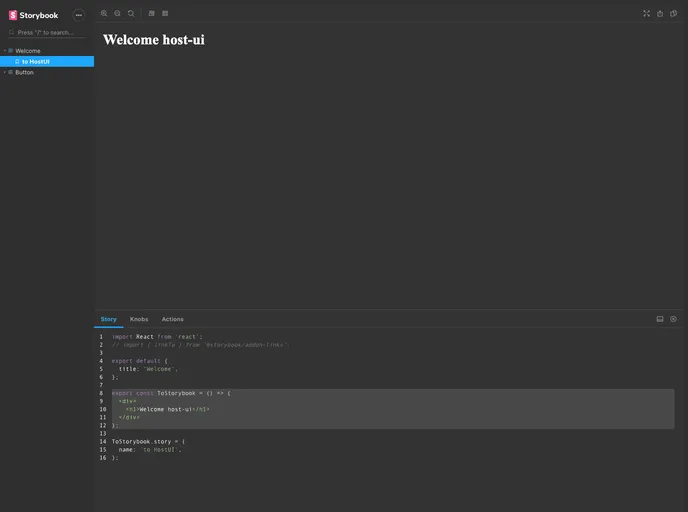Reset the canvas zoom
Viewport: 688px width, 512px height.
131,14
